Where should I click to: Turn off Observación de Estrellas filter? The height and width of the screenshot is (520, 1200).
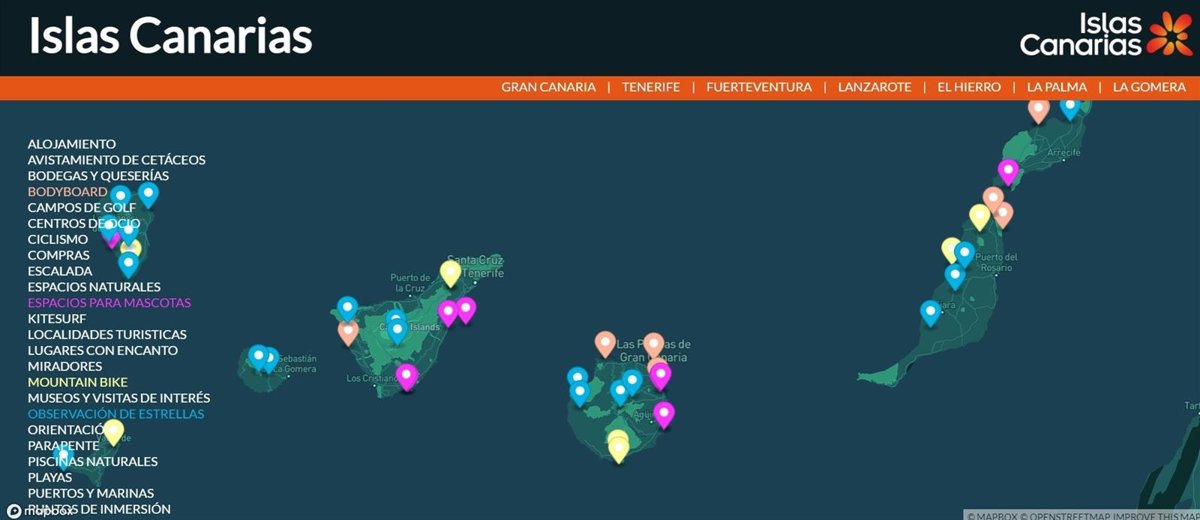pyautogui.click(x=115, y=414)
